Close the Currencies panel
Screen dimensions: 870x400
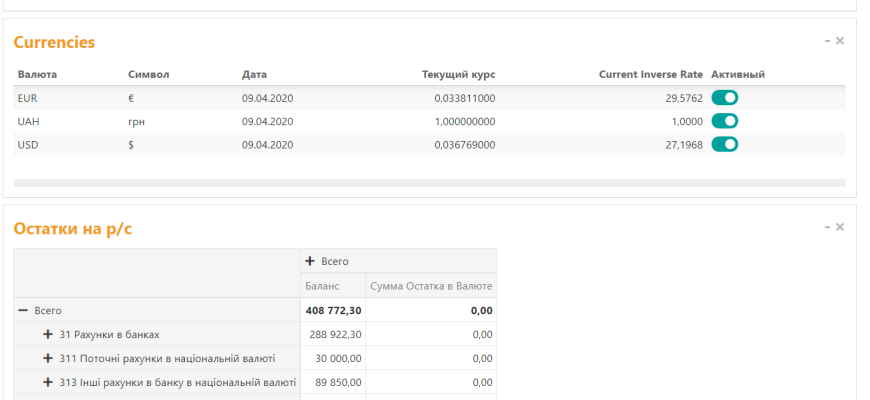pos(840,41)
